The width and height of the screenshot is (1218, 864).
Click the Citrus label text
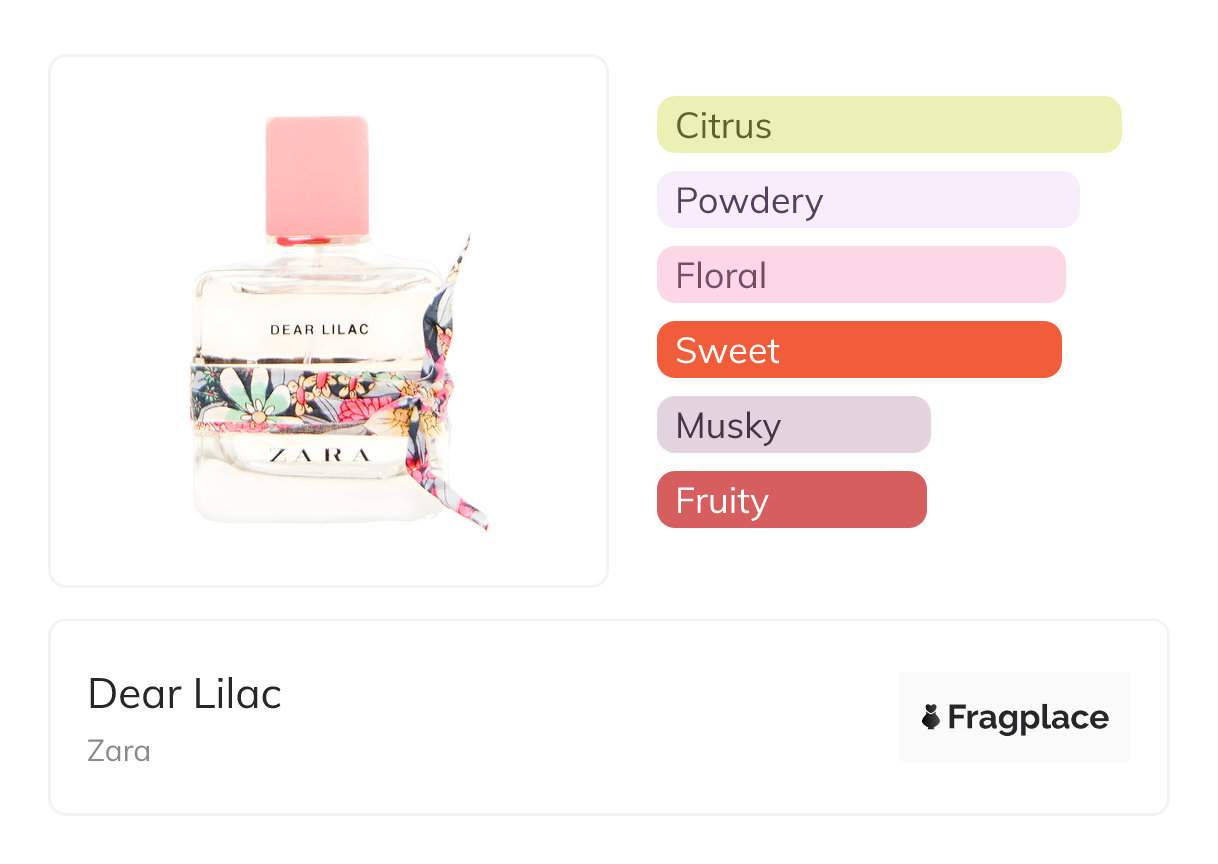coord(724,126)
